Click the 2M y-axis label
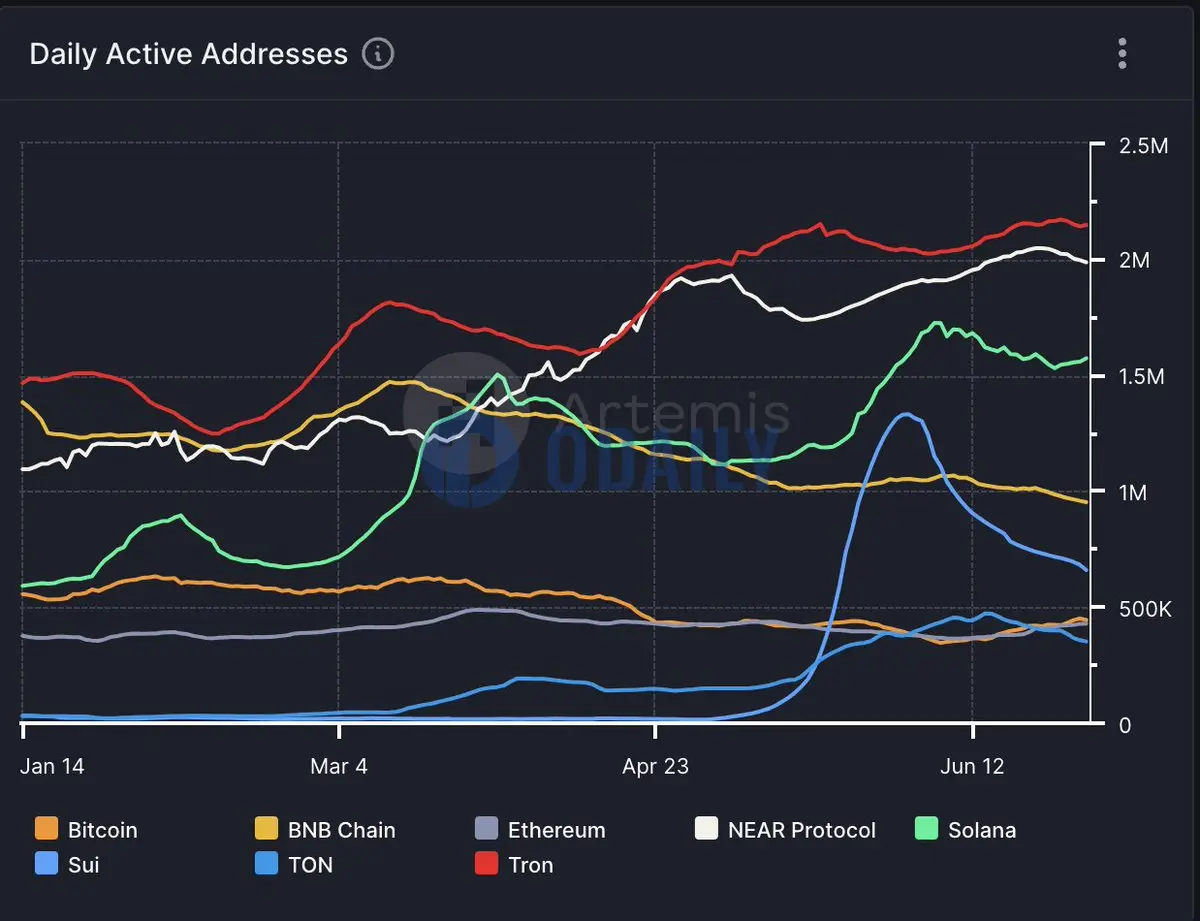Viewport: 1200px width, 921px height. pos(1135,261)
